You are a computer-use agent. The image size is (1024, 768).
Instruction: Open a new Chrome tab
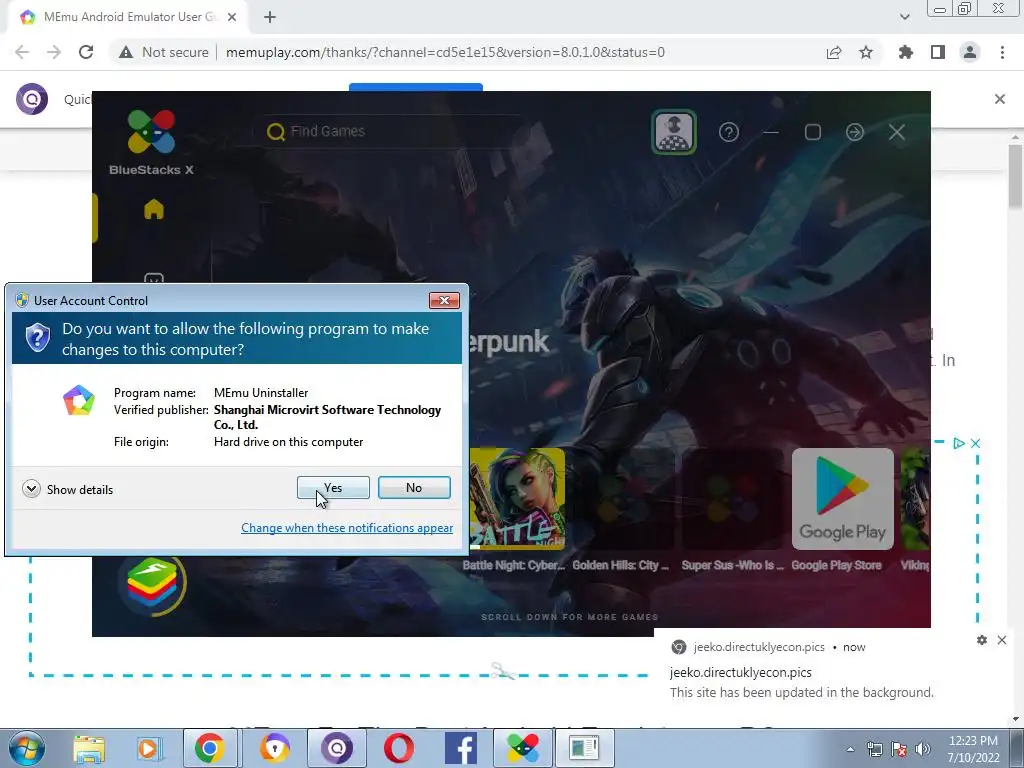270,17
